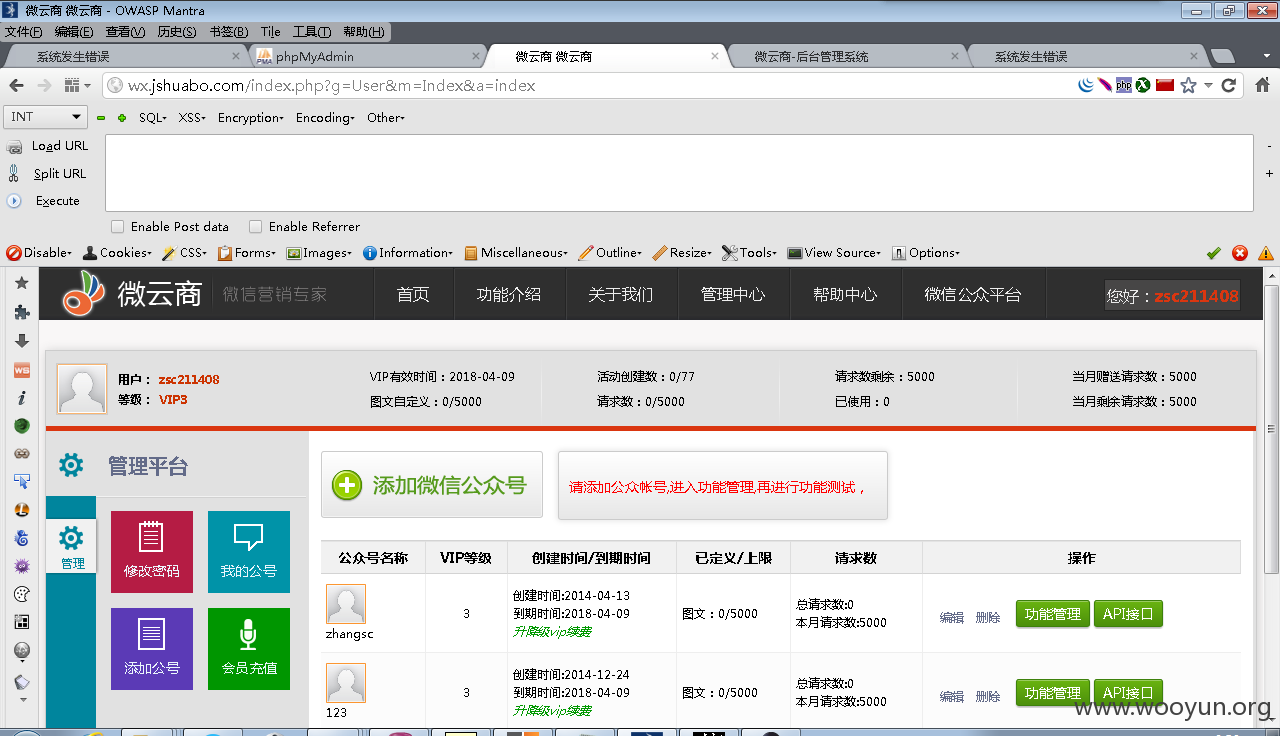
Task: Click API接口 button for zhangsc
Action: 1129,615
